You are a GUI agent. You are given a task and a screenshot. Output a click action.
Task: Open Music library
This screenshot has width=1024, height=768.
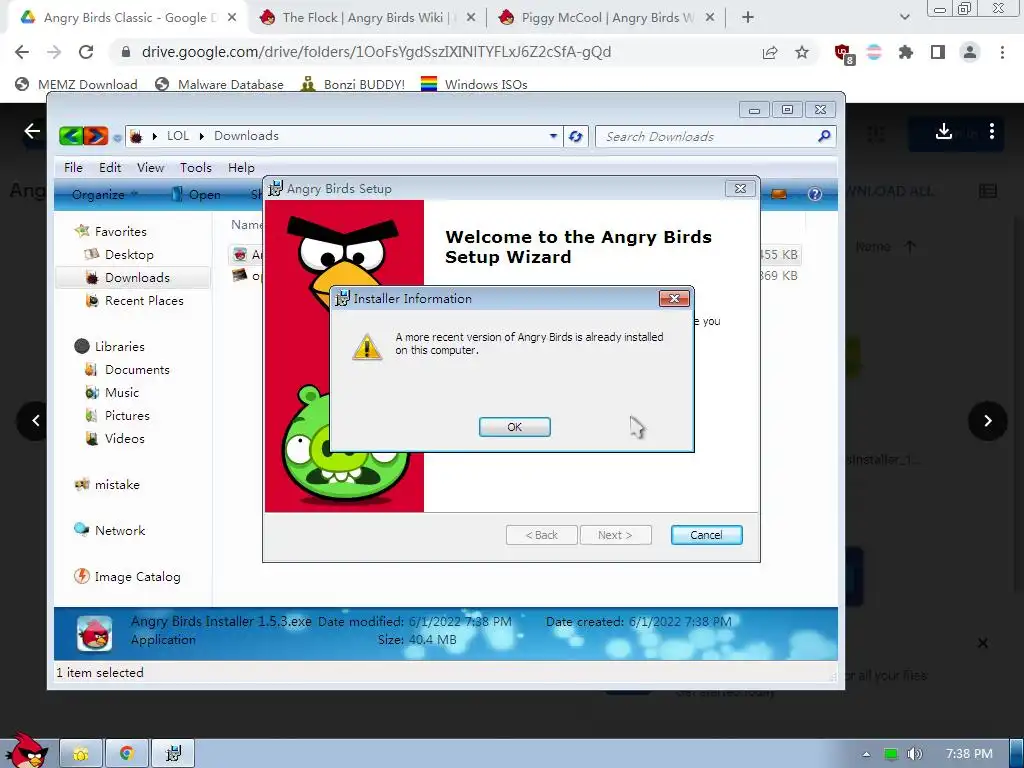click(112, 392)
